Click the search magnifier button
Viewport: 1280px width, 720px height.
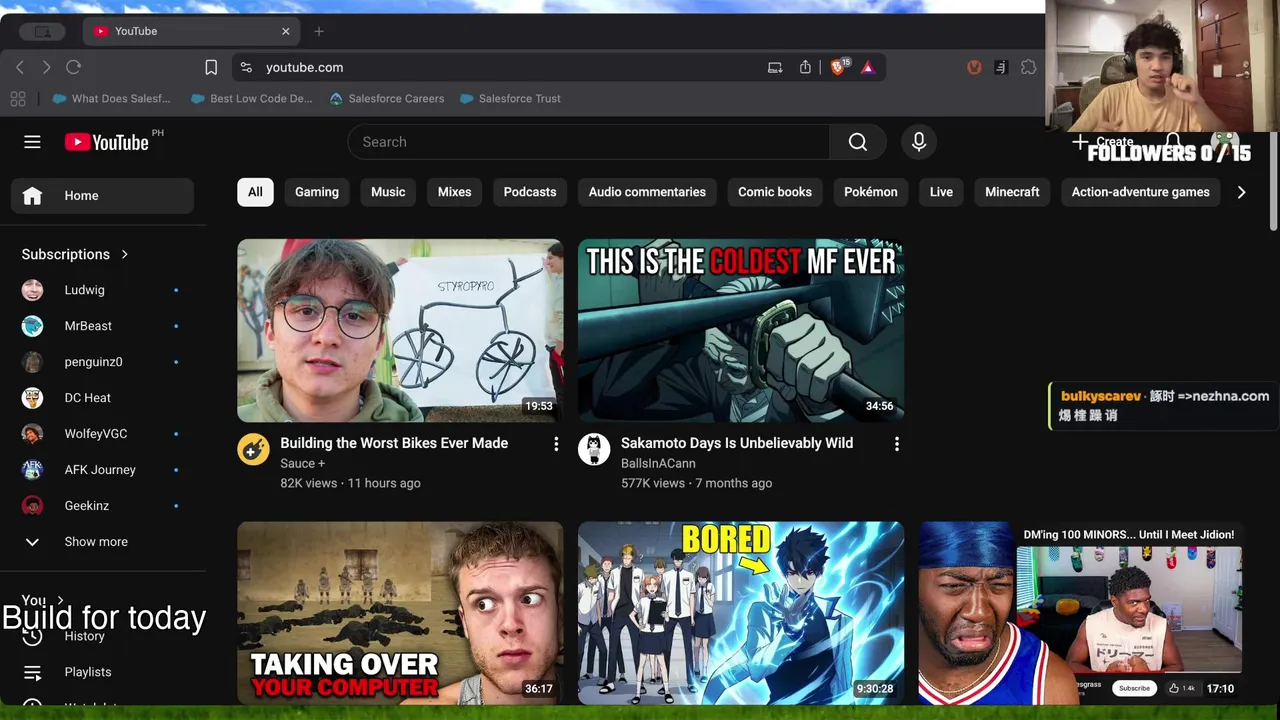[x=858, y=142]
